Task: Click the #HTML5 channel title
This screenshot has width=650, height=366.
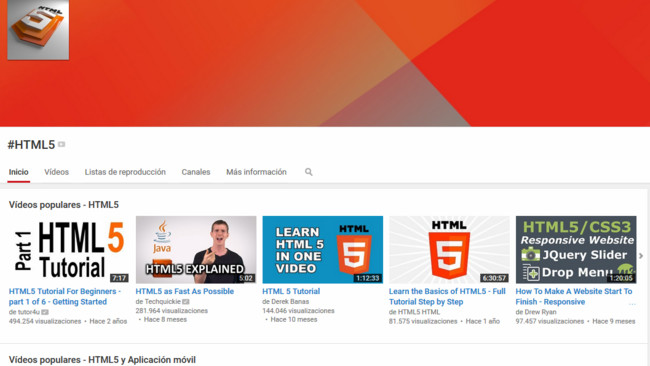Action: 32,145
